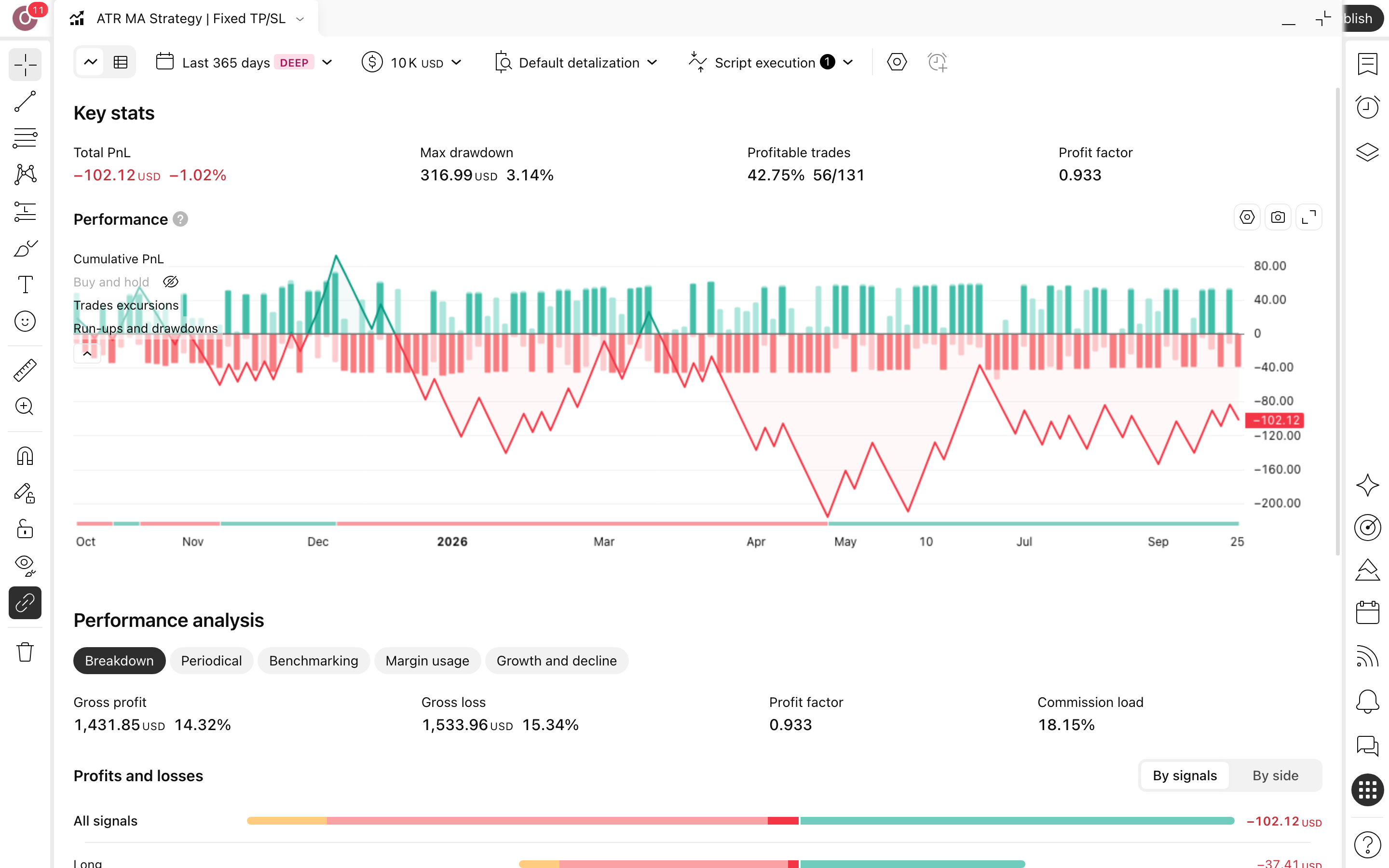Image resolution: width=1389 pixels, height=868 pixels.
Task: Open the Alerts clock icon panel
Action: 1367,107
